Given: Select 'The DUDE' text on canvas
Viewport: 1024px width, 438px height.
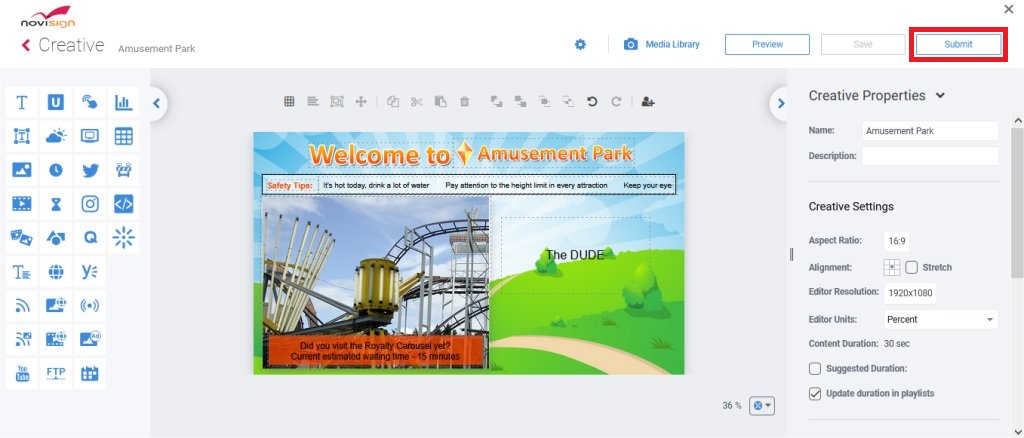Looking at the screenshot, I should pyautogui.click(x=575, y=255).
